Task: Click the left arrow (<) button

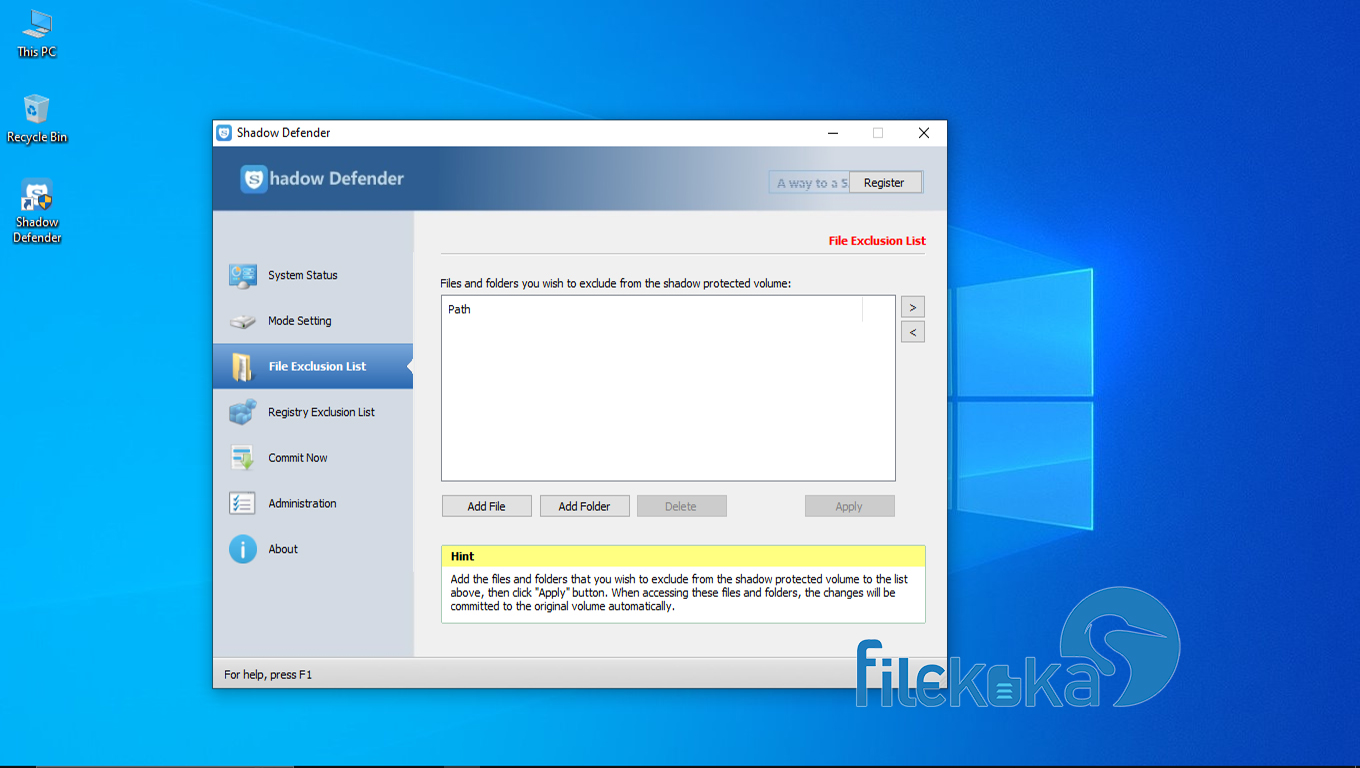Action: click(912, 332)
